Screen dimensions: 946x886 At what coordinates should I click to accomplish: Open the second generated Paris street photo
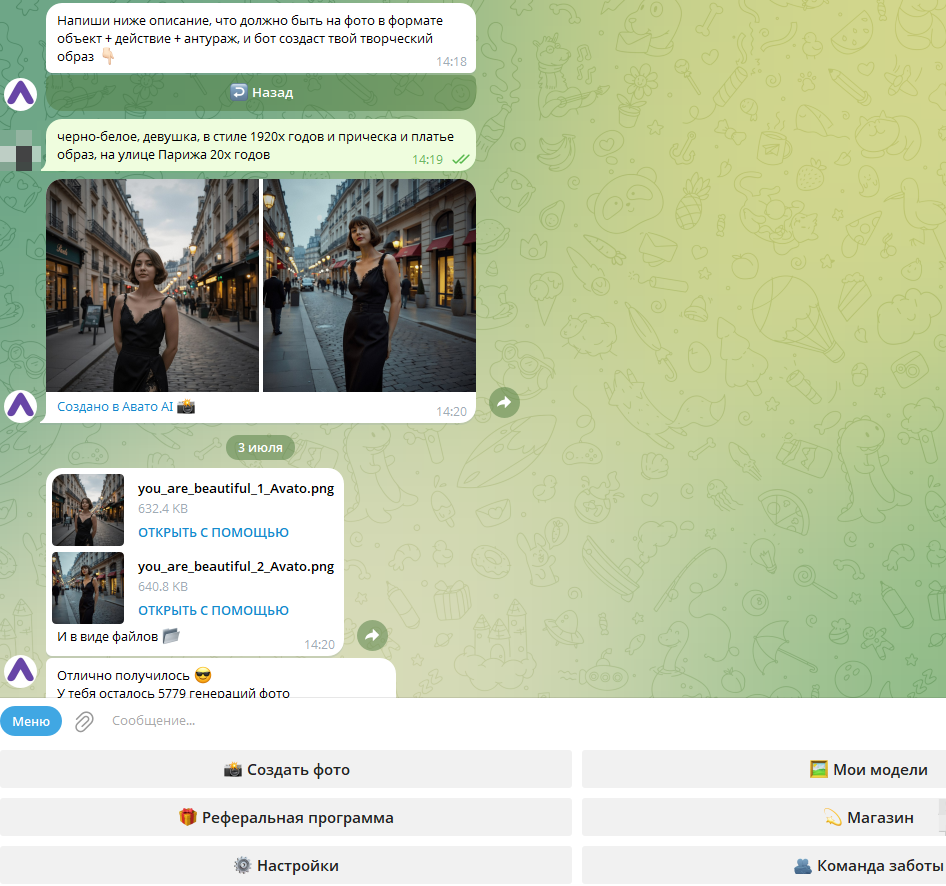point(369,285)
